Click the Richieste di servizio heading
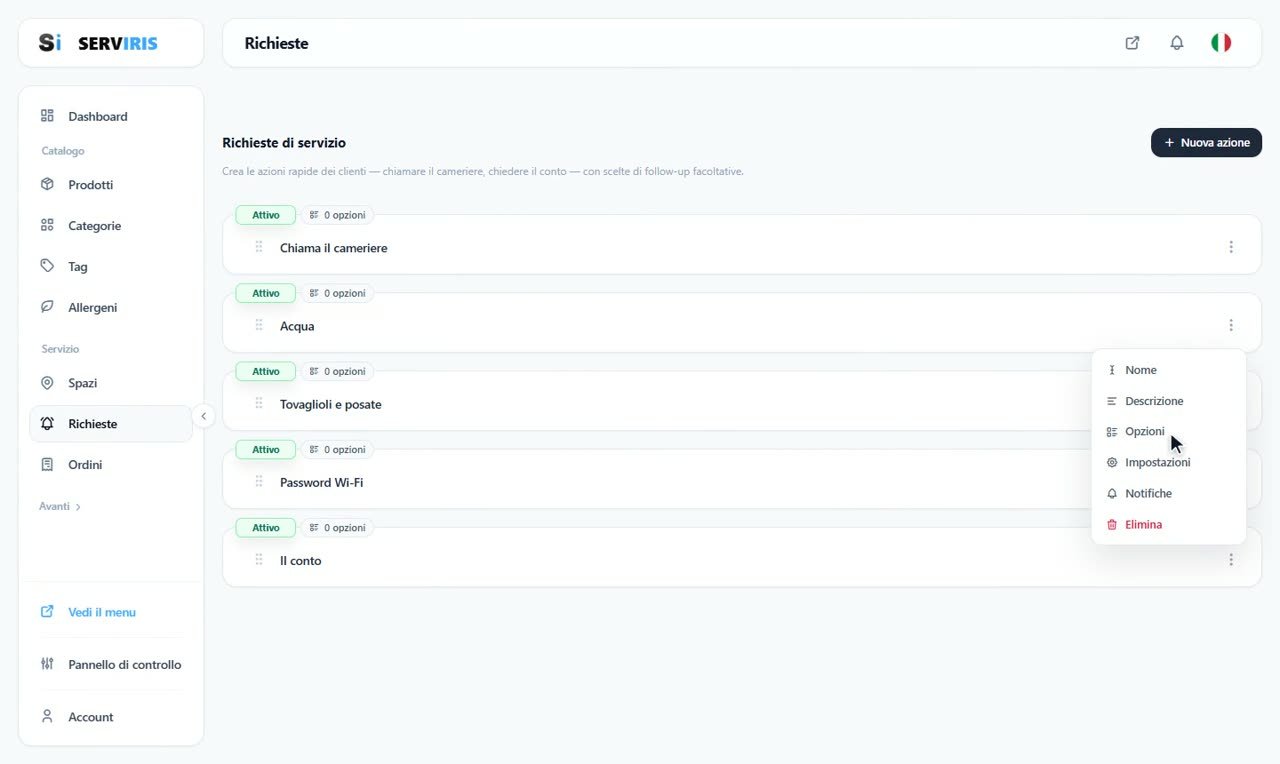The image size is (1280, 764). (284, 143)
